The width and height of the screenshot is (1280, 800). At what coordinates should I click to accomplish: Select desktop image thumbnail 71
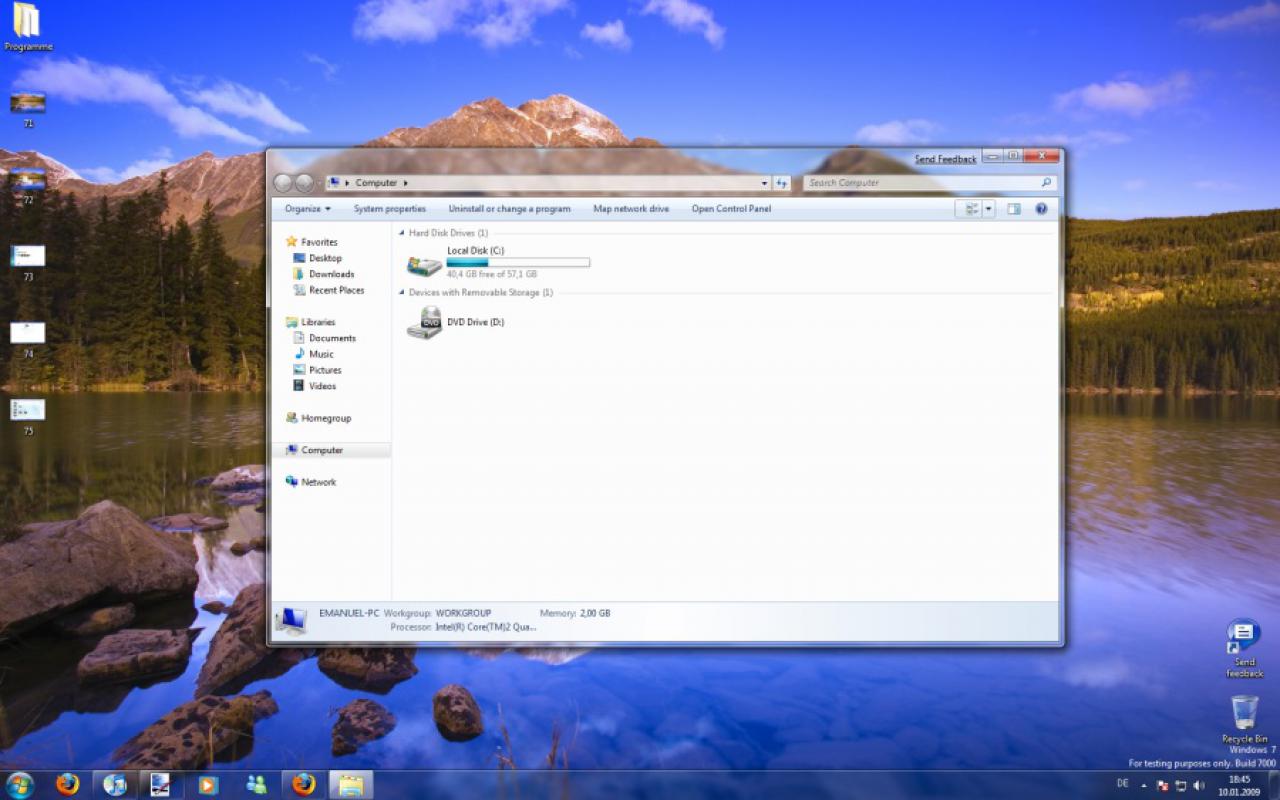[28, 109]
